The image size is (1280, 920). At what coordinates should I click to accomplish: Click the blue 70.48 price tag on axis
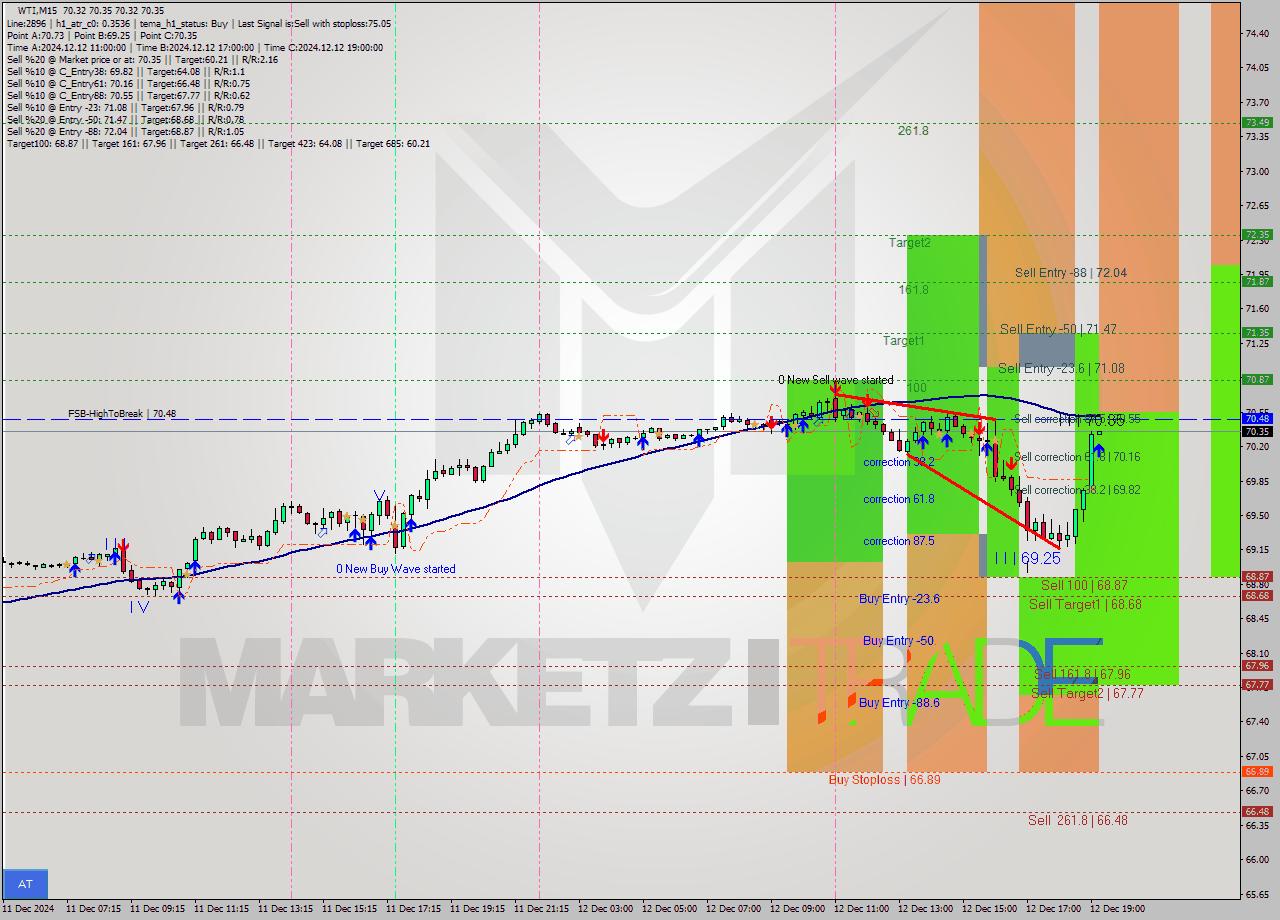1257,419
